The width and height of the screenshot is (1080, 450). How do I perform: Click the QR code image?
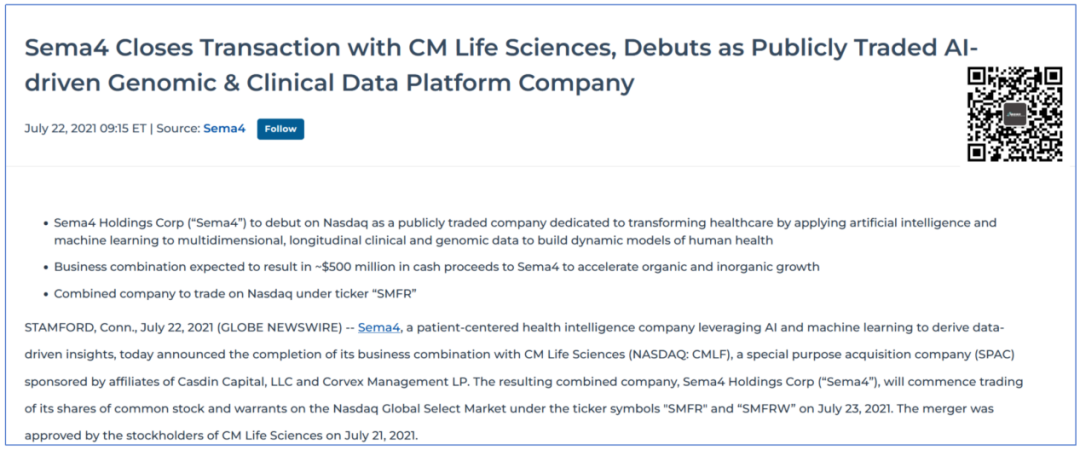click(x=1014, y=114)
